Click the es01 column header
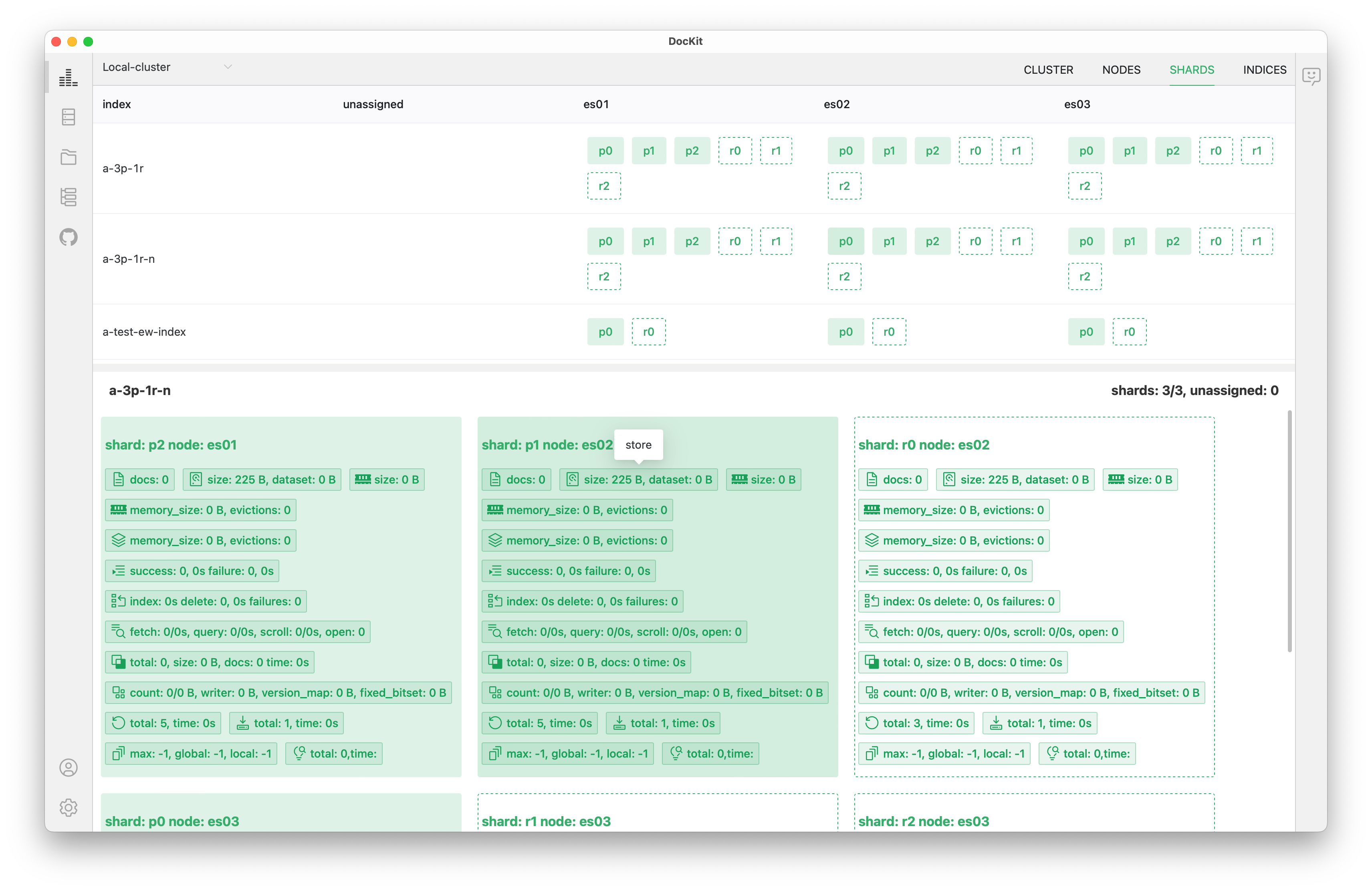The image size is (1372, 891). point(596,104)
